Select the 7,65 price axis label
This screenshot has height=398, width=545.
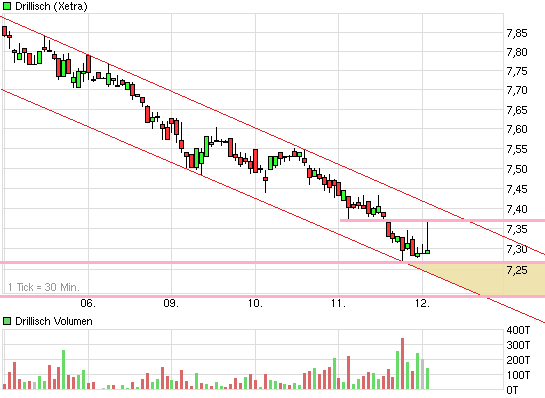click(x=517, y=110)
